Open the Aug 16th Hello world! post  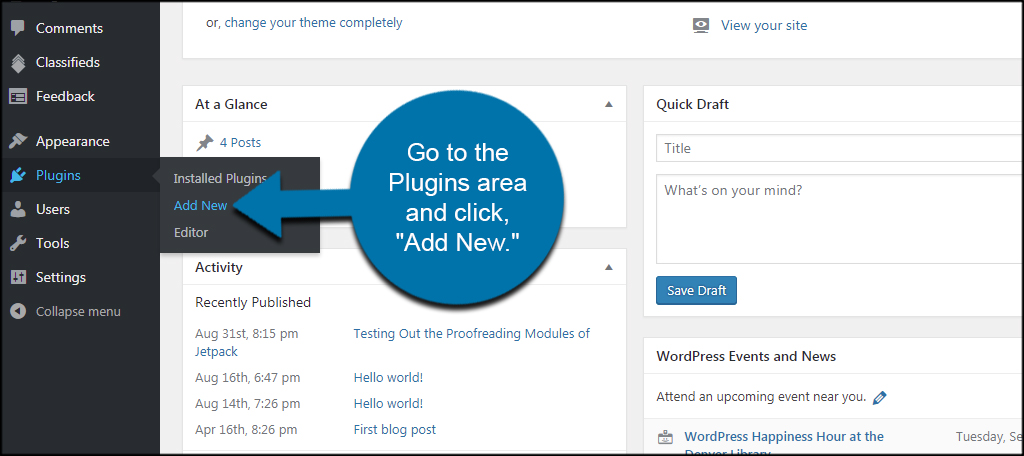coord(389,378)
